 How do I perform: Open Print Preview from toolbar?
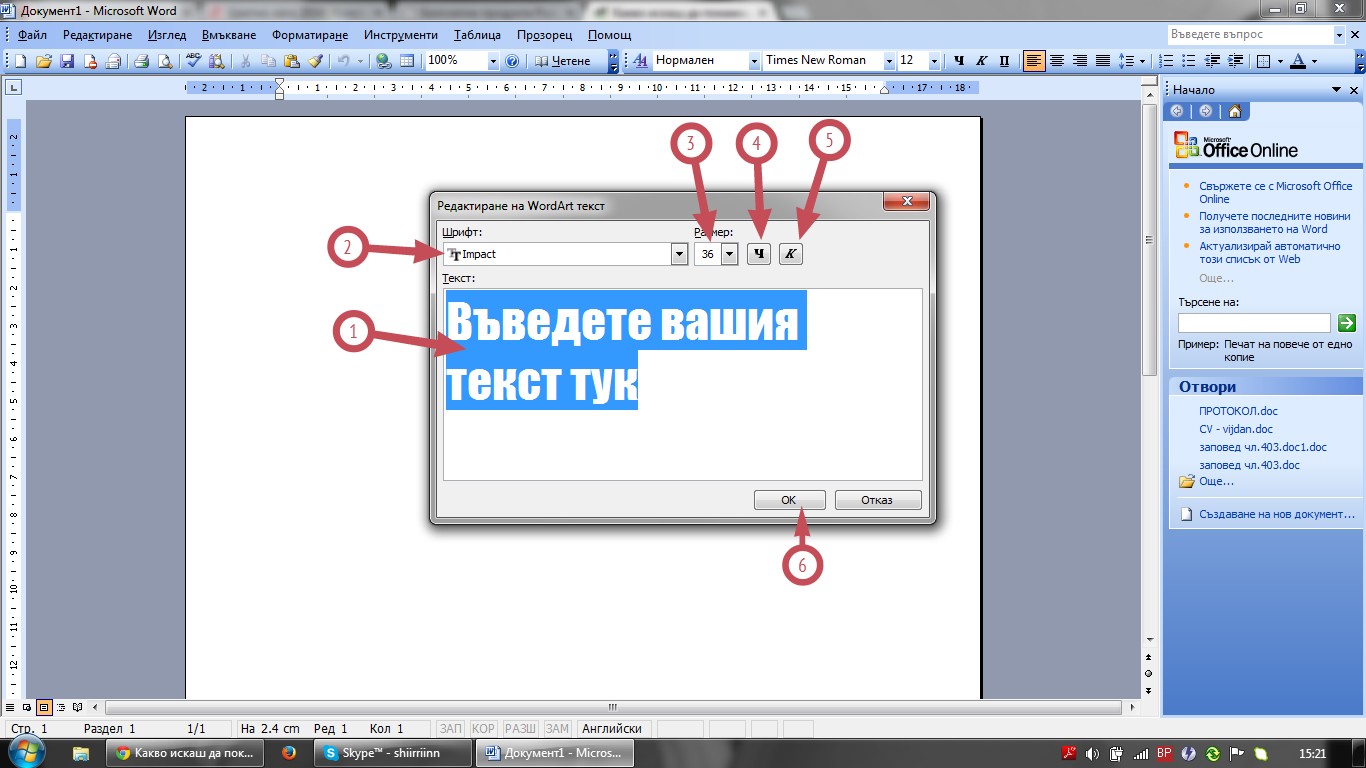click(165, 61)
